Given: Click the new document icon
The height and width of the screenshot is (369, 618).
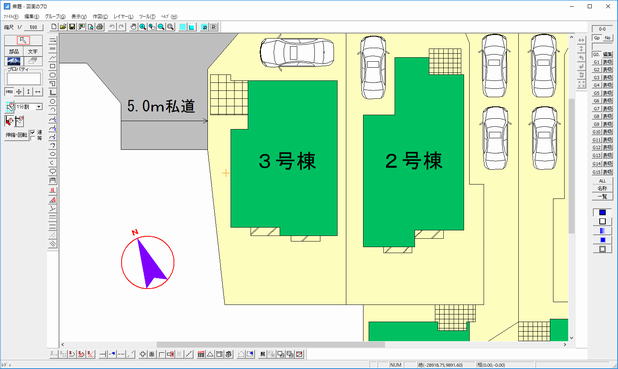Looking at the screenshot, I should (x=54, y=27).
